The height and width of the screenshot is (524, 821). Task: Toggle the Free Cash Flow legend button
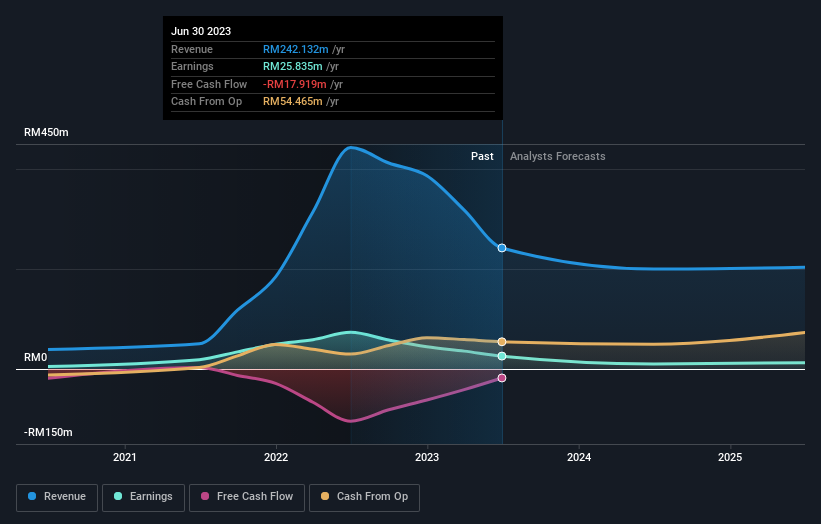pos(247,497)
